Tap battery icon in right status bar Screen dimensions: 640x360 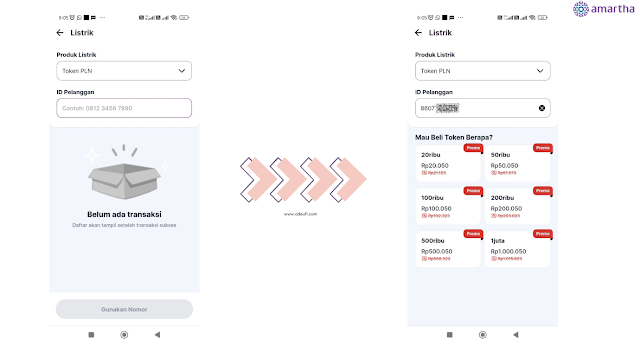pyautogui.click(x=542, y=18)
